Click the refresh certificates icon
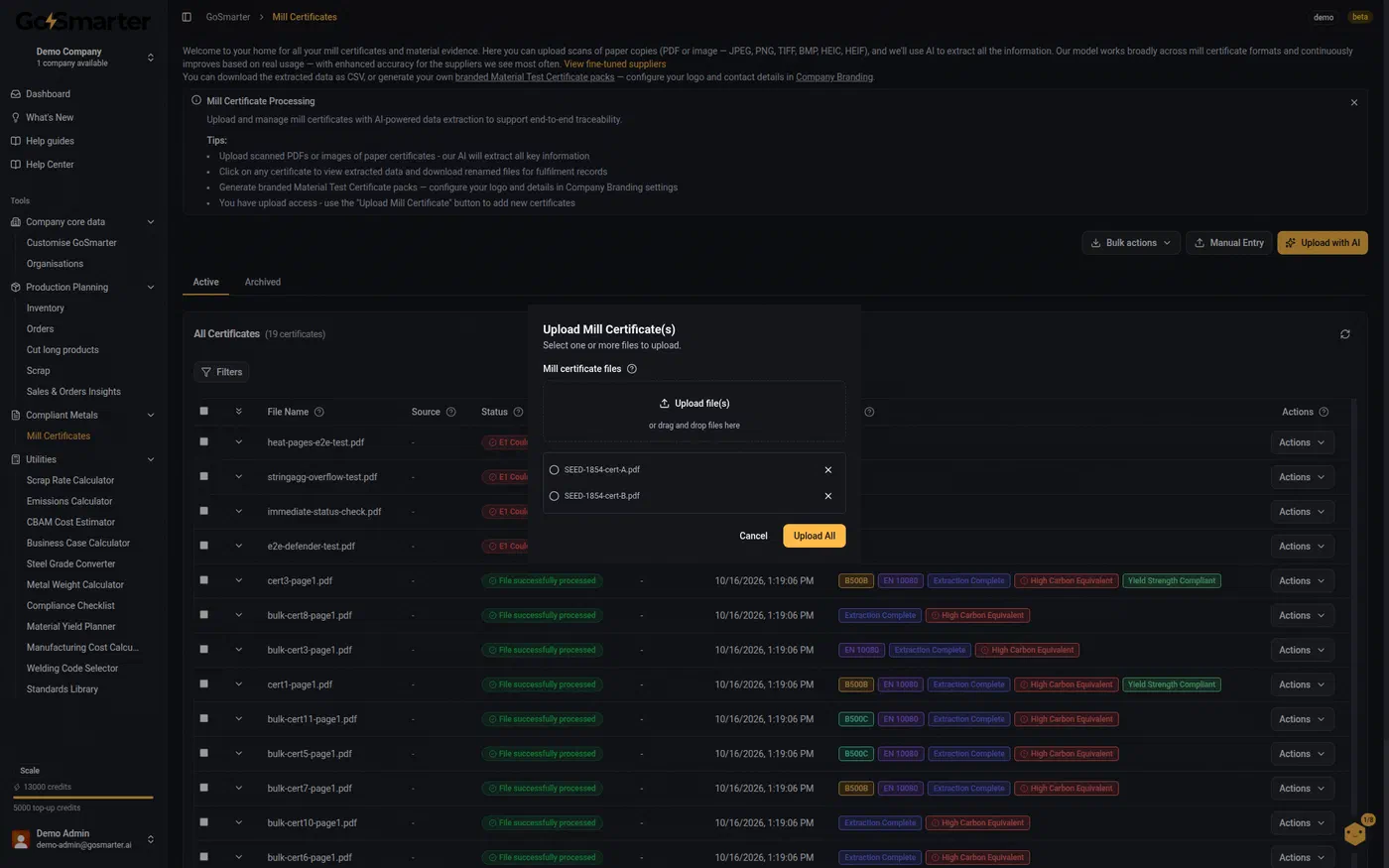This screenshot has height=868, width=1389. tap(1345, 334)
